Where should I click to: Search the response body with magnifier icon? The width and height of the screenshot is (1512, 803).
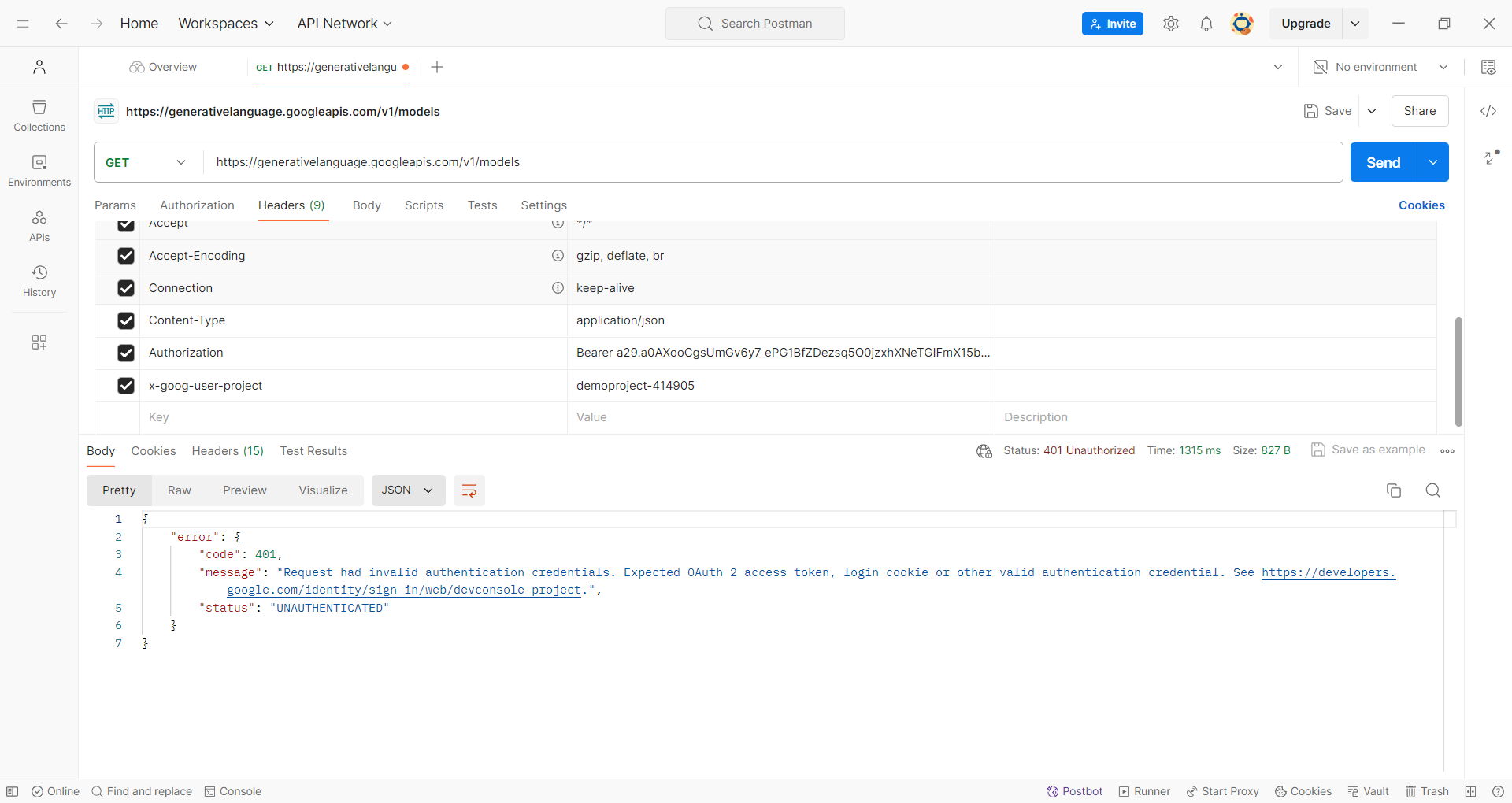[1433, 490]
